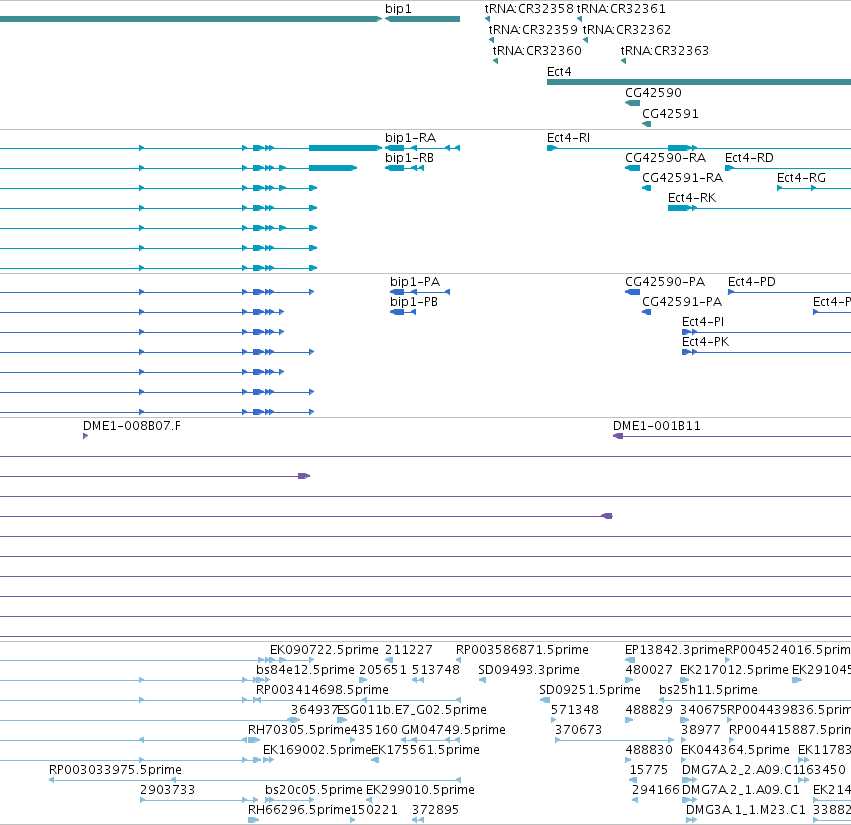Click the RP003033975.5prime EST label

[x=115, y=770]
